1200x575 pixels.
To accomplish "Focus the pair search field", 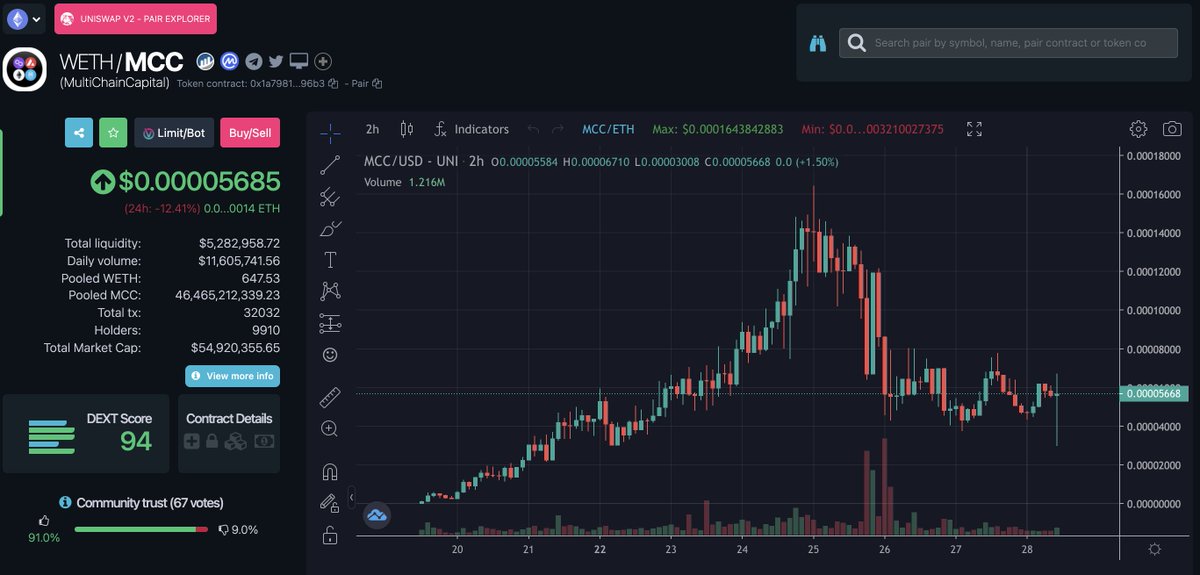I will [1008, 43].
